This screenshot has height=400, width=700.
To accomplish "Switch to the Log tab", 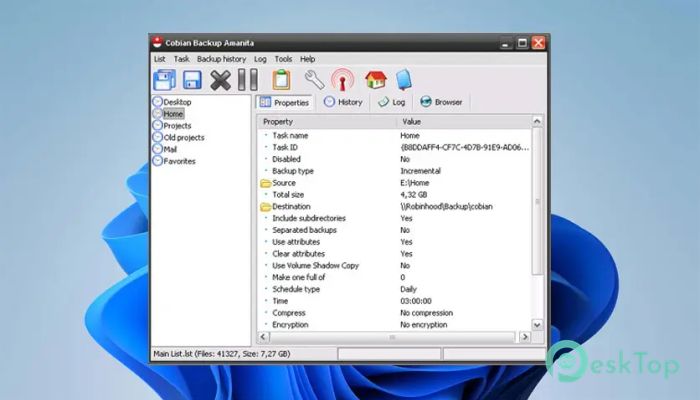I will pos(392,102).
